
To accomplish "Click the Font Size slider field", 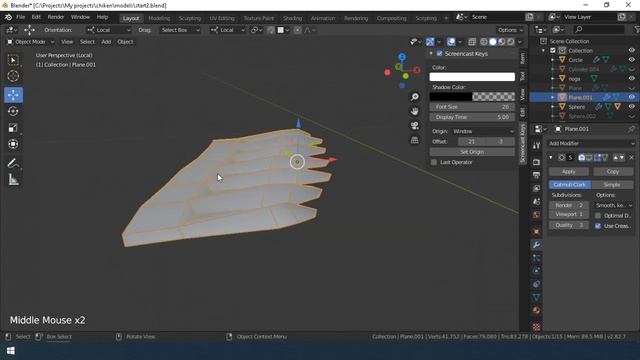I will 472,107.
